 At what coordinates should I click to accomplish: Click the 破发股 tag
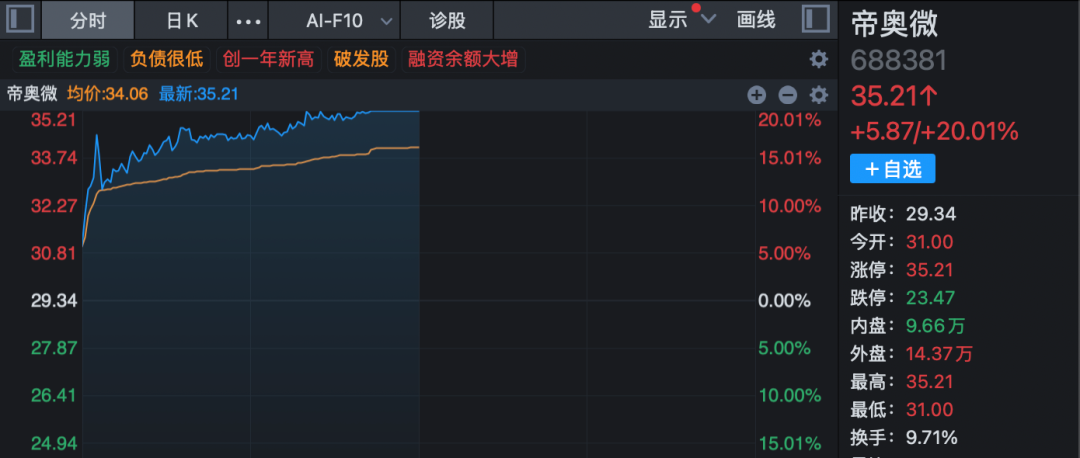(361, 59)
